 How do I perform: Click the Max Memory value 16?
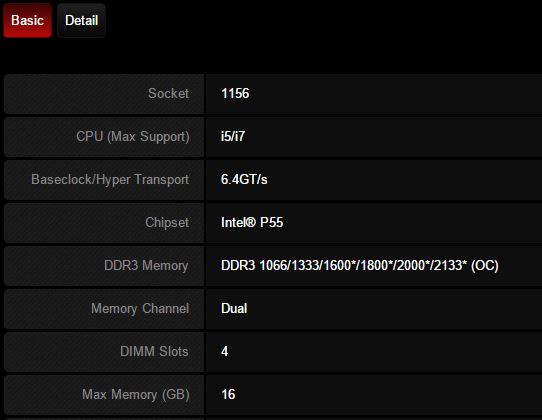228,394
